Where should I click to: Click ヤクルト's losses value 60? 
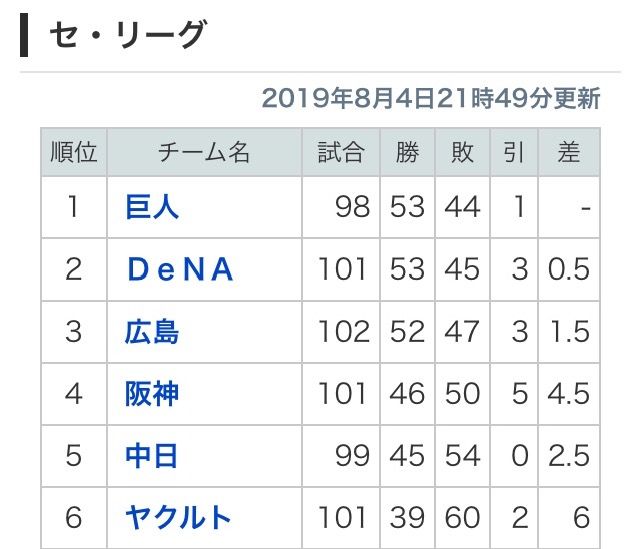click(462, 517)
